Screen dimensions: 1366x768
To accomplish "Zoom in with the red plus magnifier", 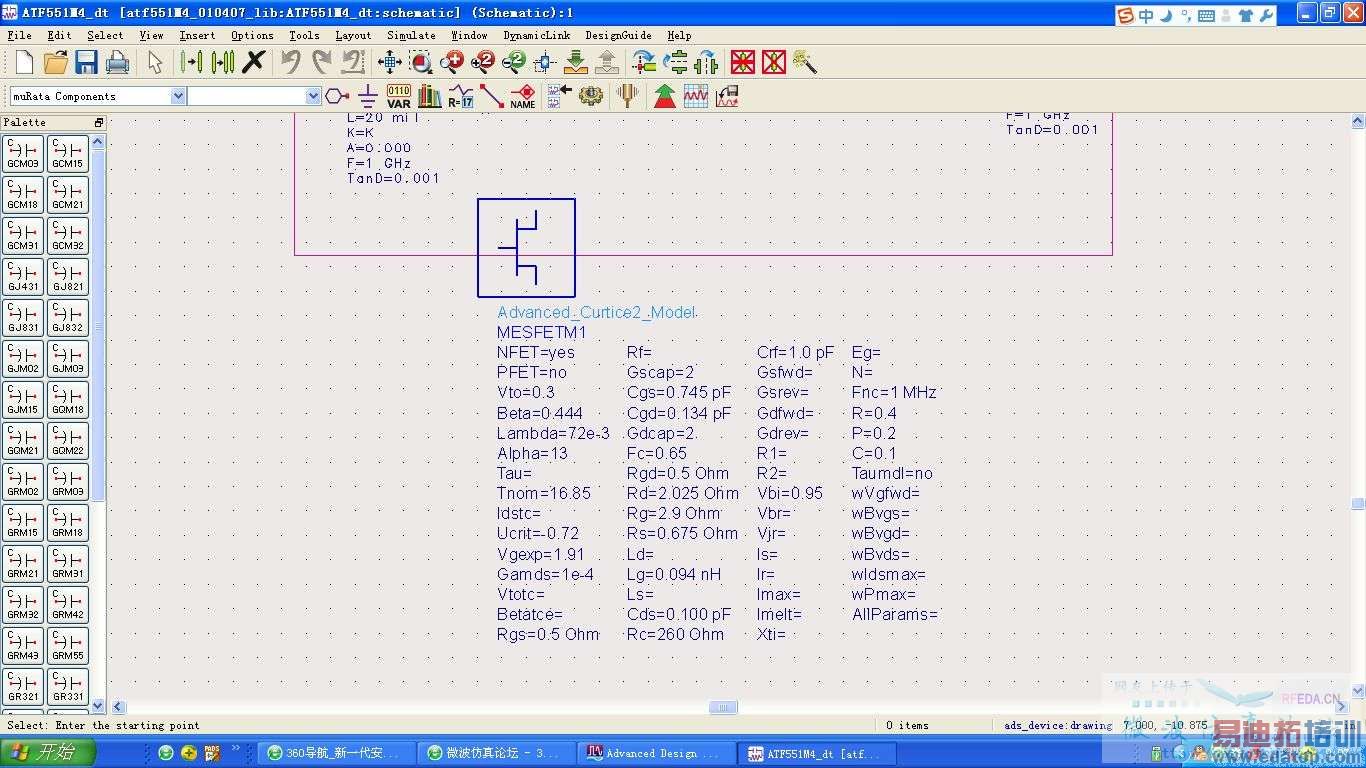I will tap(452, 62).
